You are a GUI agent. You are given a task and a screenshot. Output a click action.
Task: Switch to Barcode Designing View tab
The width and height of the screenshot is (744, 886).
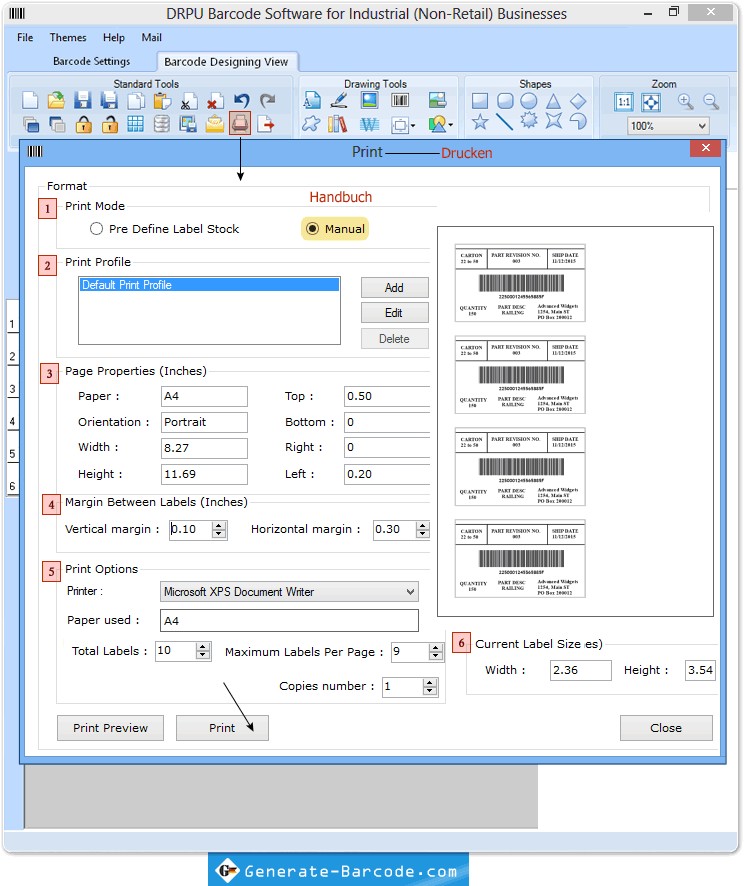click(x=226, y=62)
